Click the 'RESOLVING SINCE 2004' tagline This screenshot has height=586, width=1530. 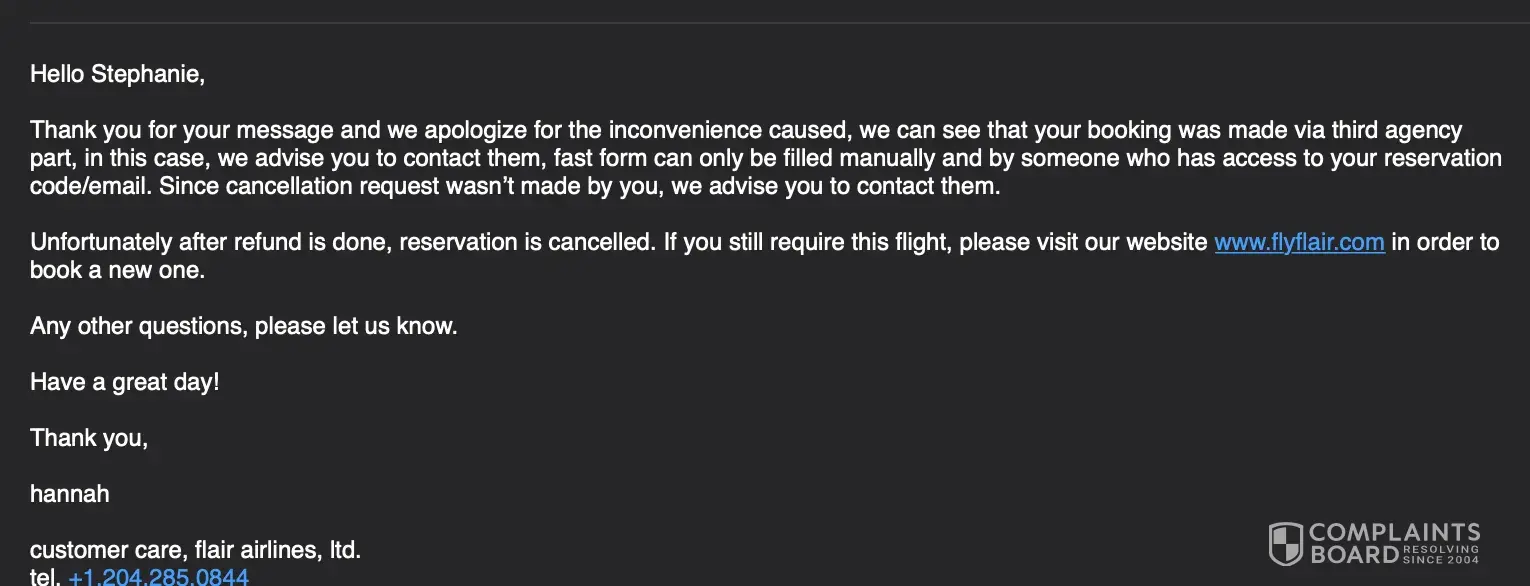click(x=1442, y=554)
